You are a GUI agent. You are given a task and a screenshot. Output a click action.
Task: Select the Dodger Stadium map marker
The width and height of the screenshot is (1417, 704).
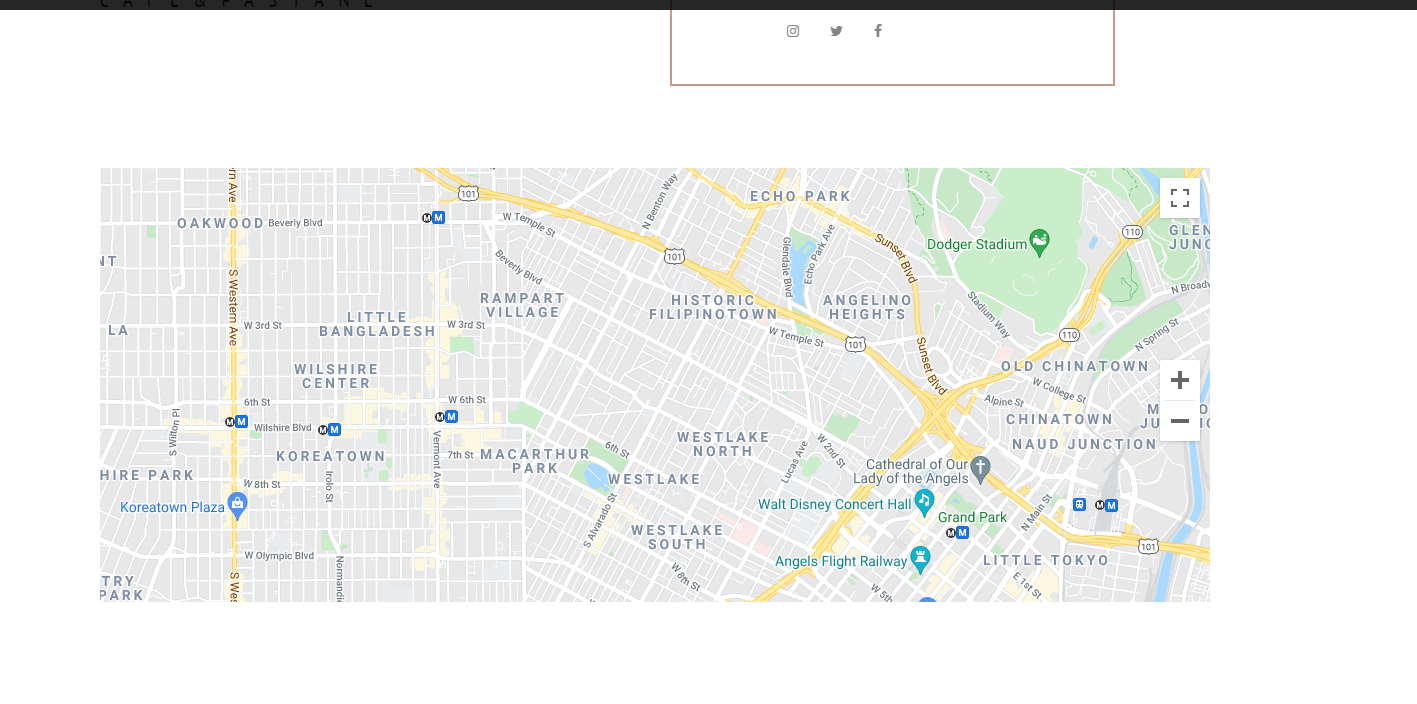(x=1040, y=243)
